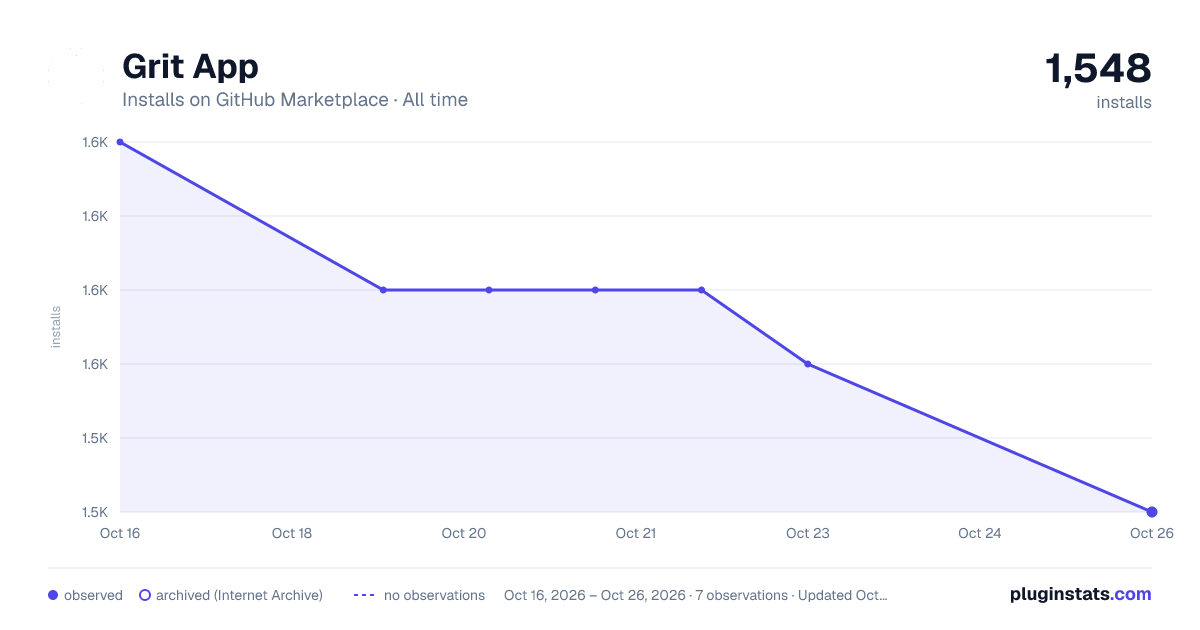
Task: Select the peak data point above Oct 16
Action: 120,142
